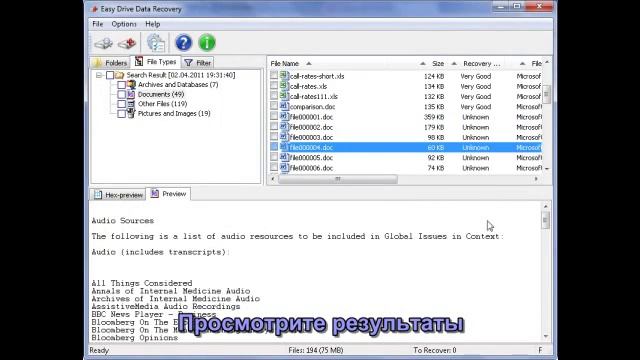The width and height of the screenshot is (640, 360).
Task: Switch to the Filter tab
Action: (x=198, y=62)
